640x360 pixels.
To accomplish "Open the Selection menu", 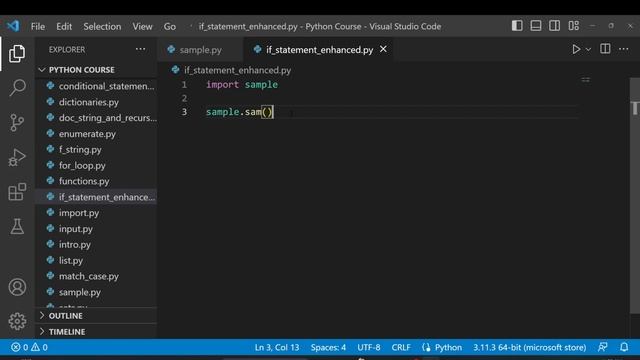I will click(102, 27).
